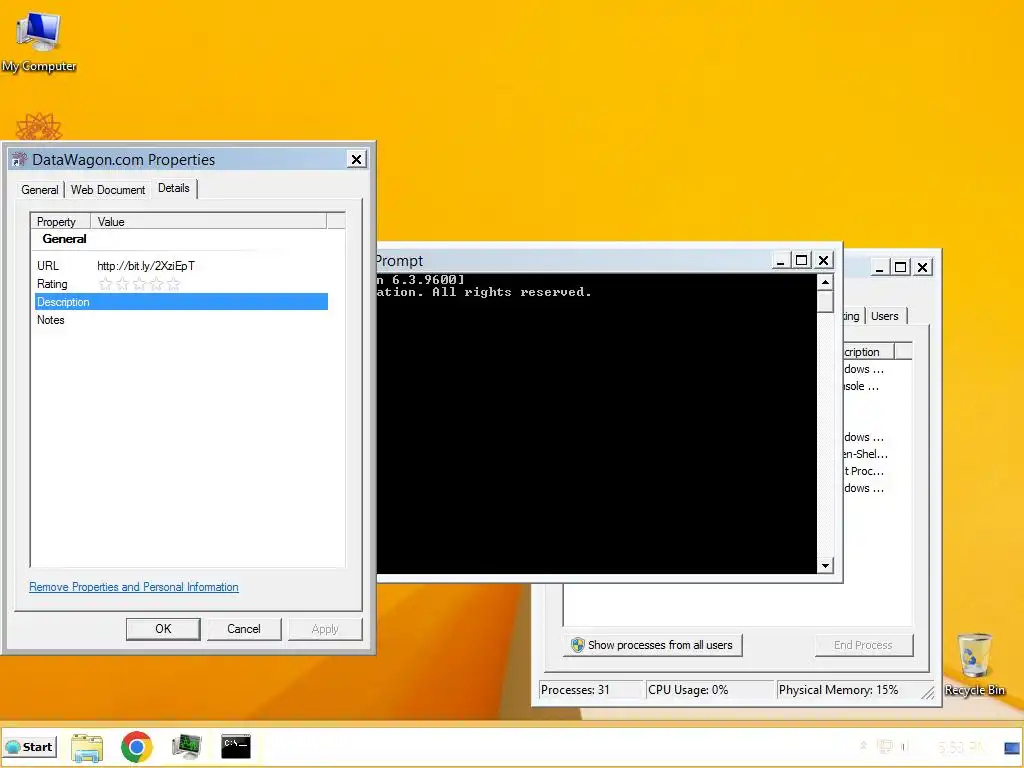
Task: Open Task Manager taskbar icon
Action: pyautogui.click(x=186, y=747)
